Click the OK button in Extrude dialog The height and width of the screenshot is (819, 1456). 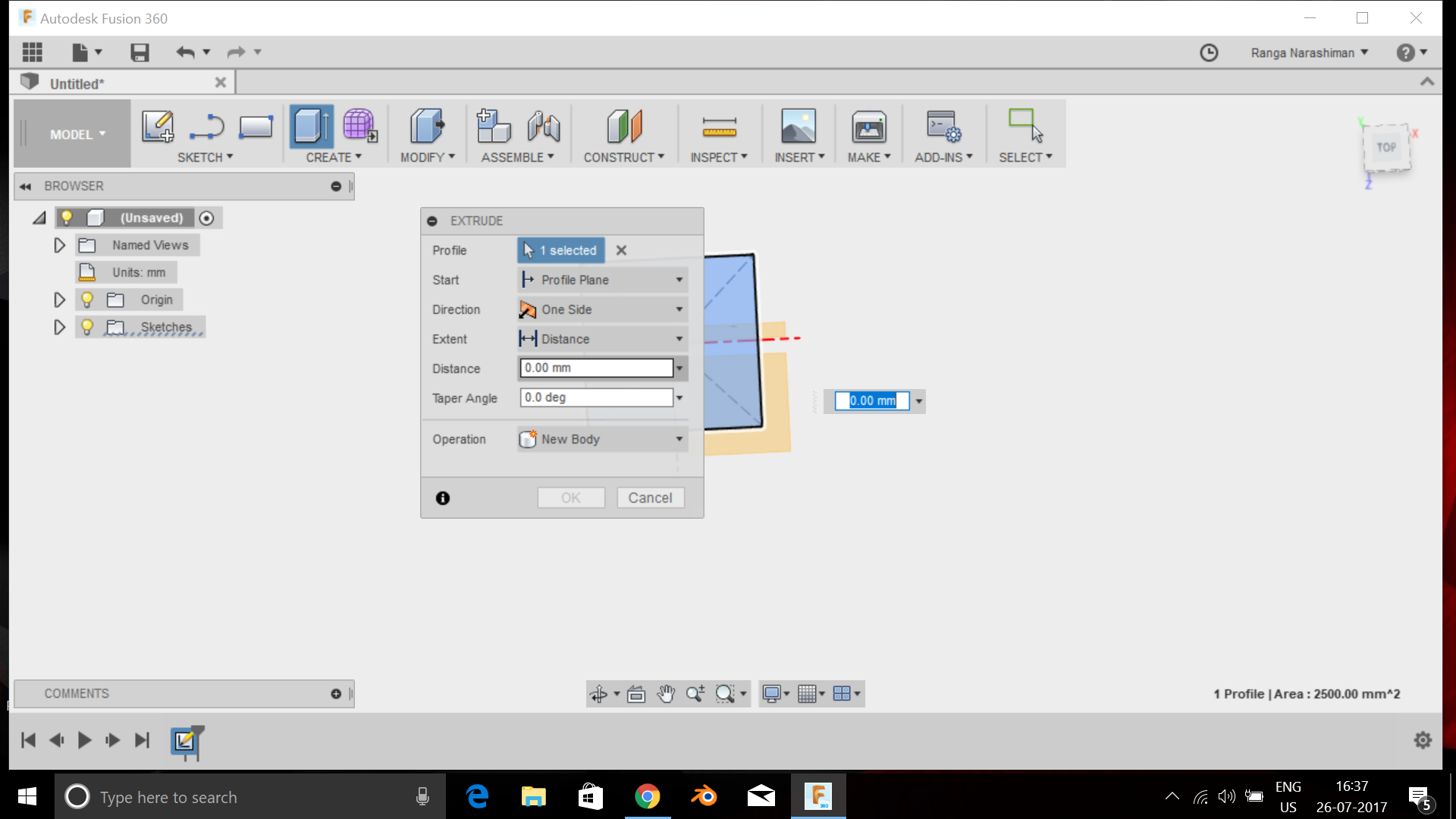click(x=571, y=498)
